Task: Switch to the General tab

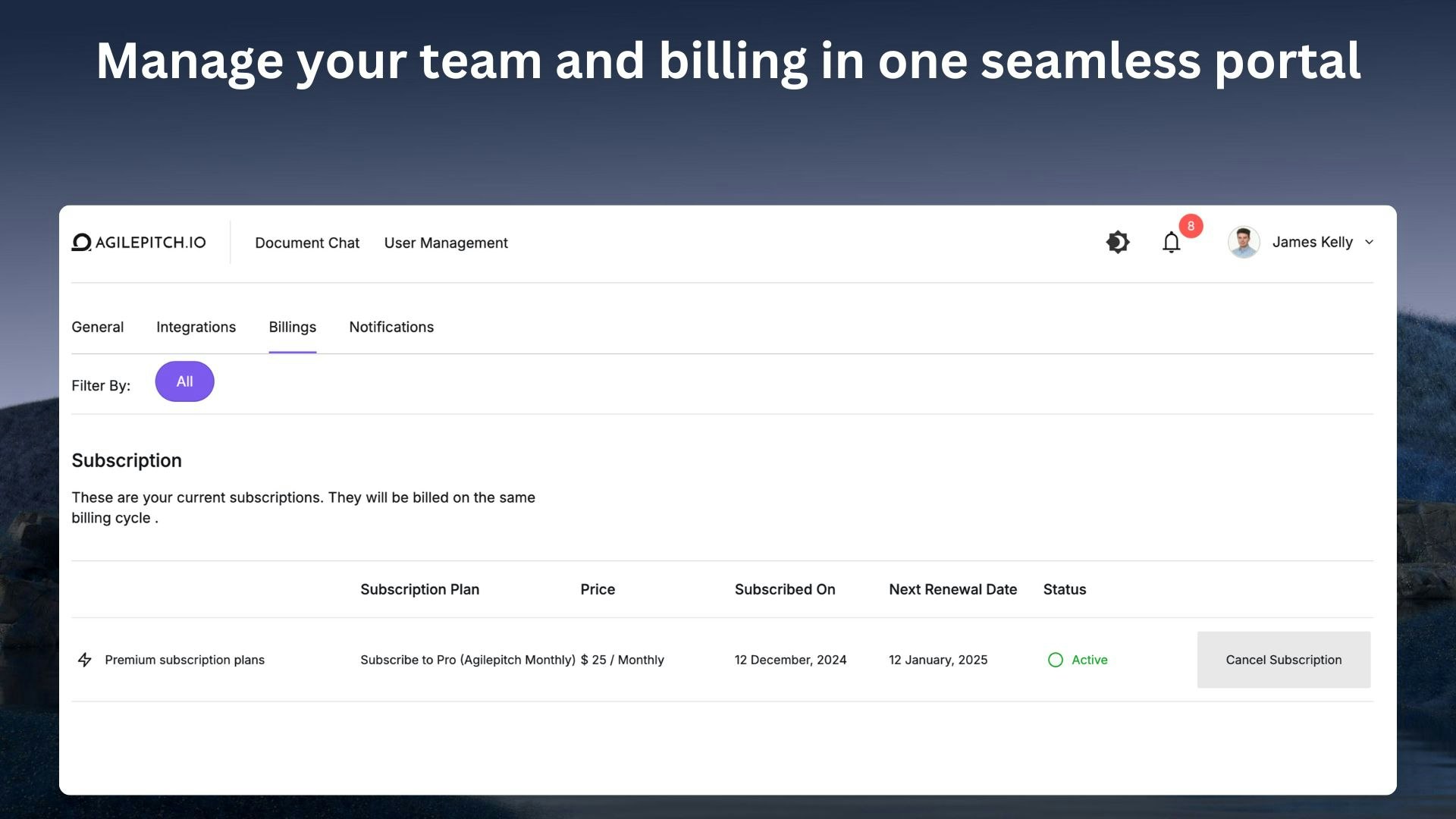Action: click(97, 328)
